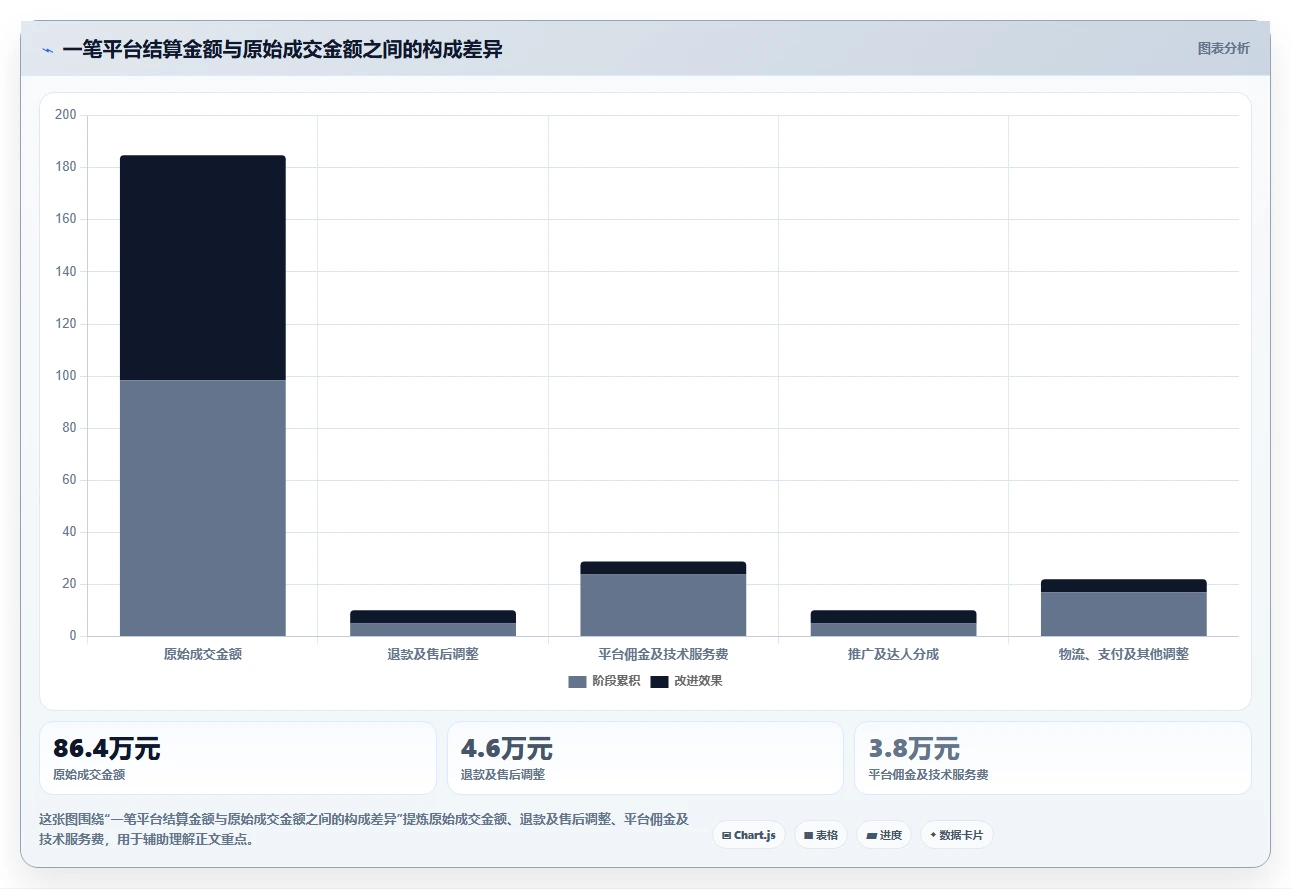
Task: Click the 物流、支付及其他调整 gray bar segment
Action: [1124, 614]
